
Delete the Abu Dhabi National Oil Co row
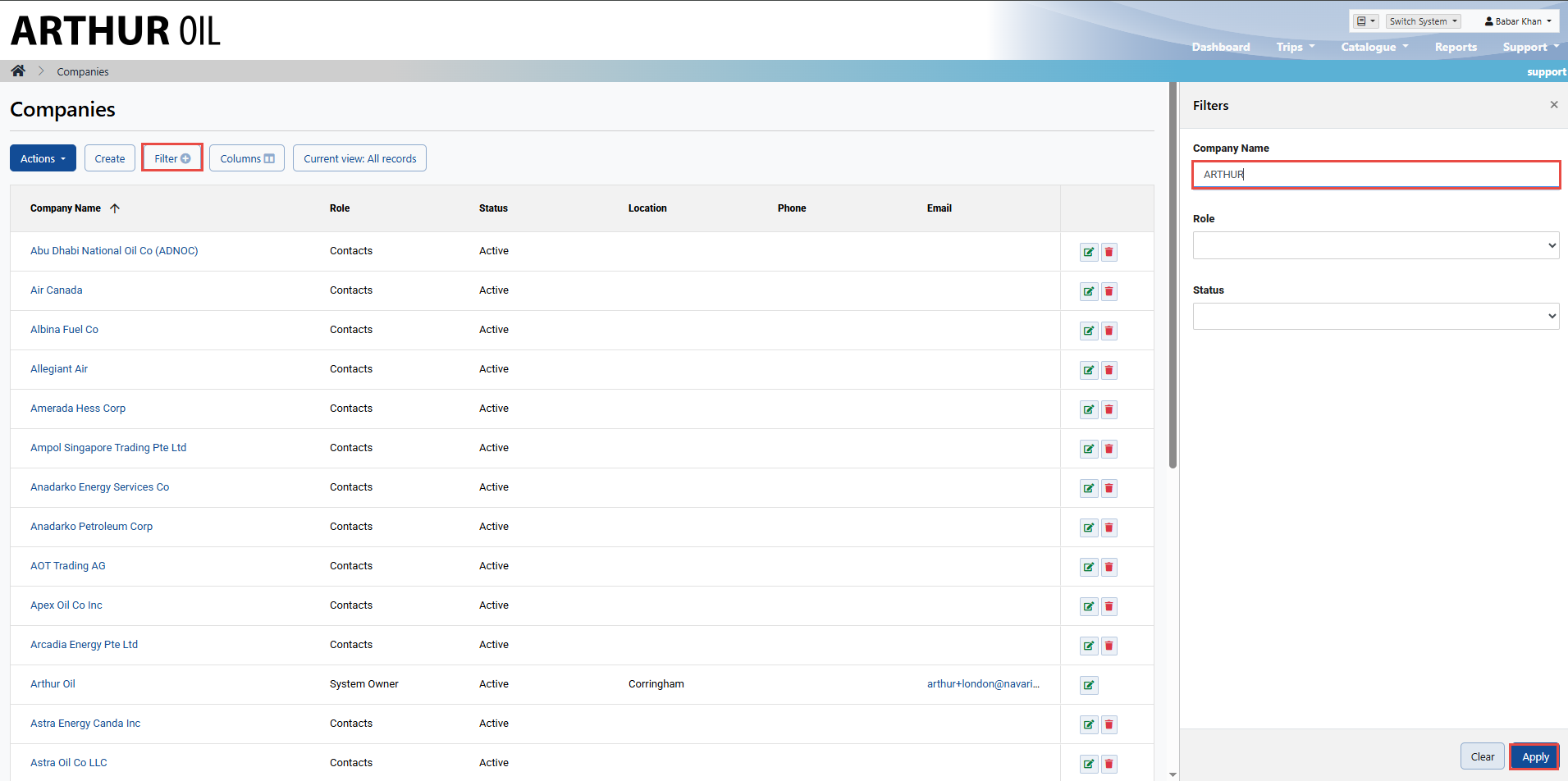tap(1109, 252)
